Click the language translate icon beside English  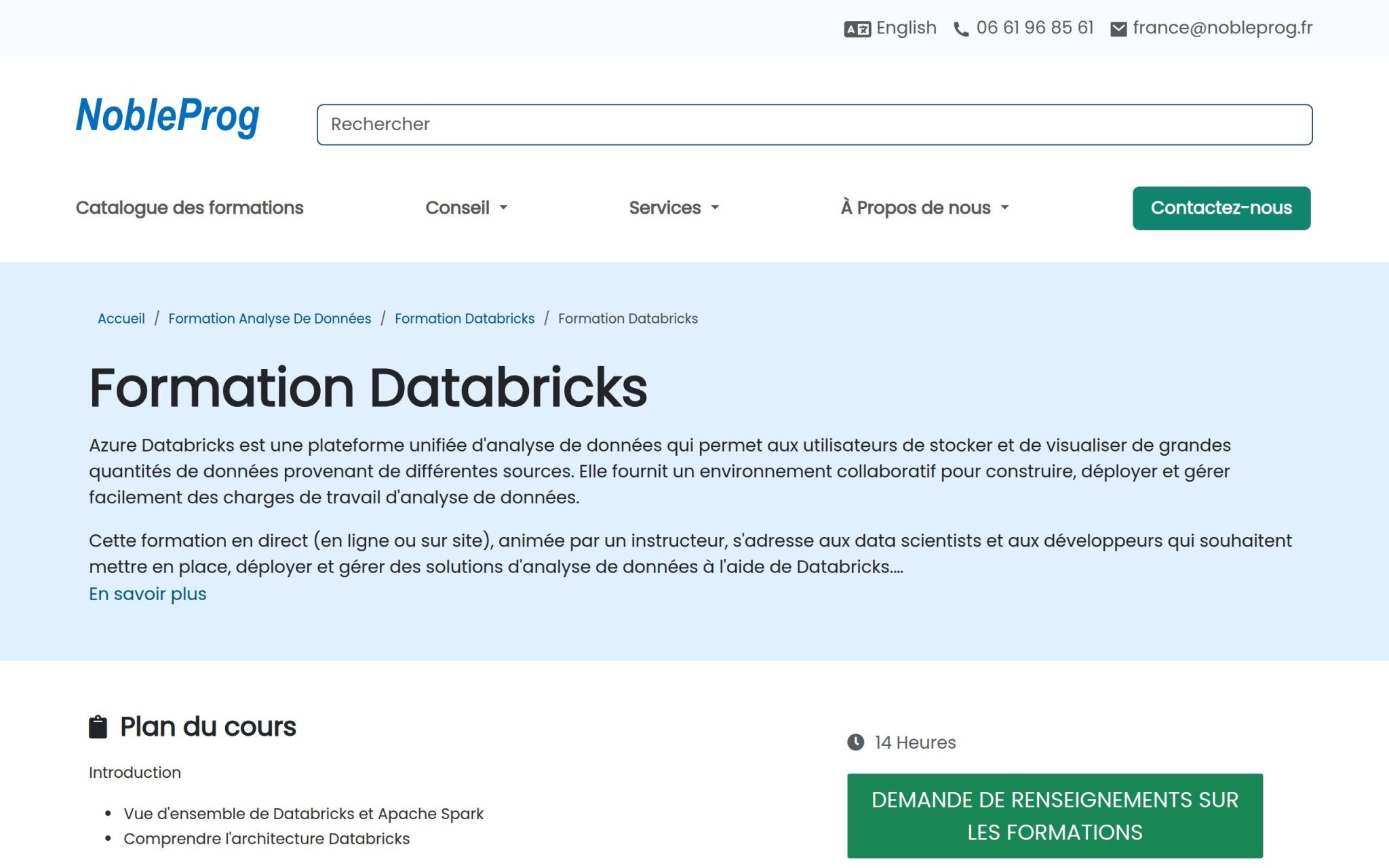coord(857,29)
